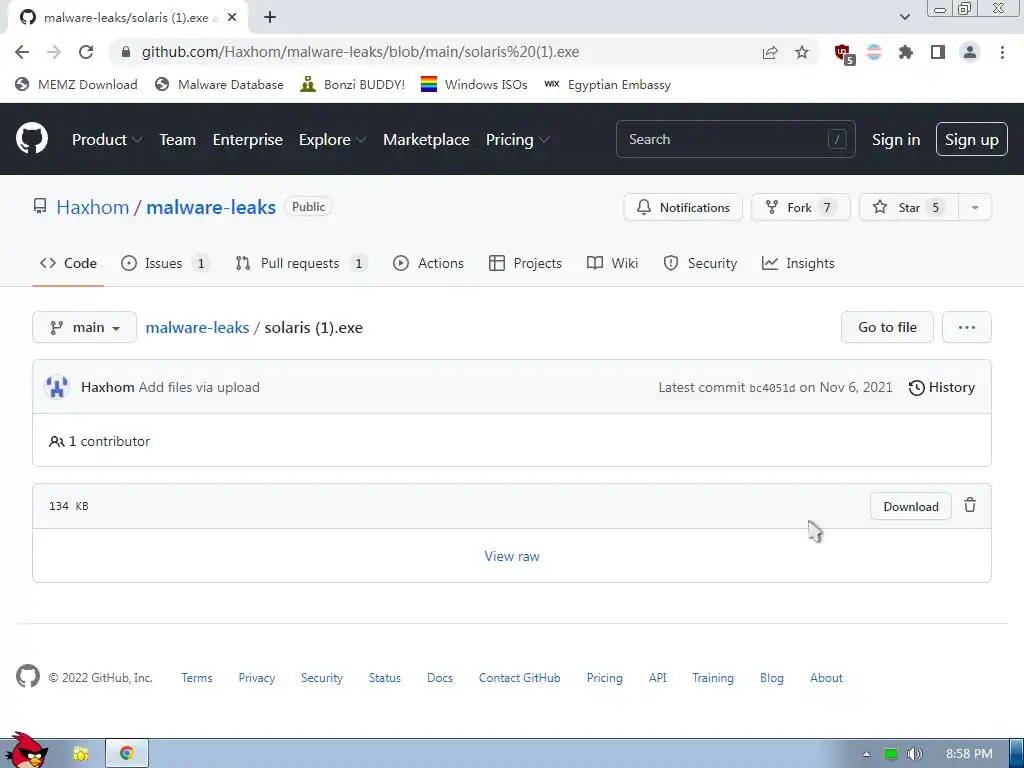Open the file History link

[942, 387]
